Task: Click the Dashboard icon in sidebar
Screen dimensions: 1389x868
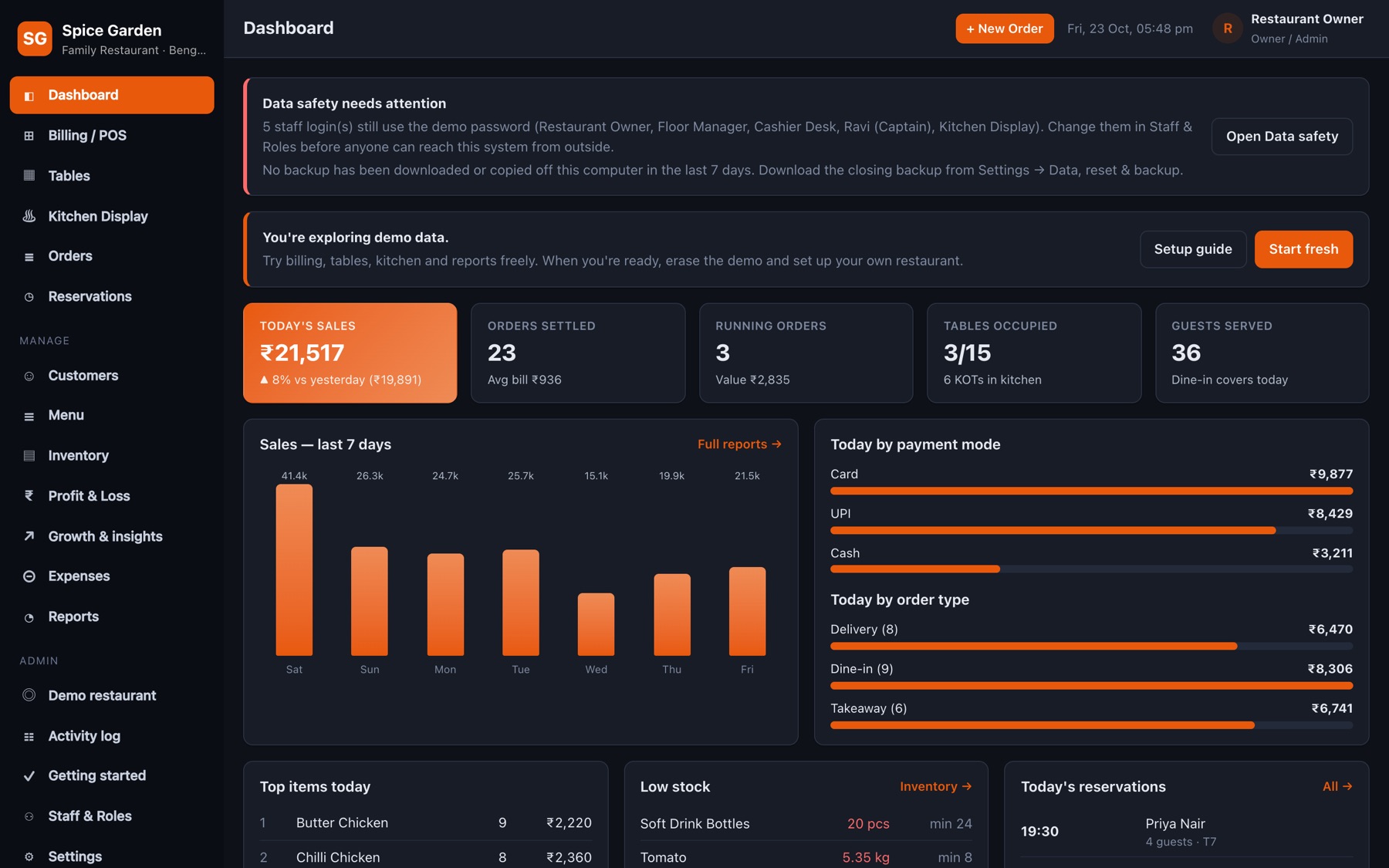Action: point(29,96)
